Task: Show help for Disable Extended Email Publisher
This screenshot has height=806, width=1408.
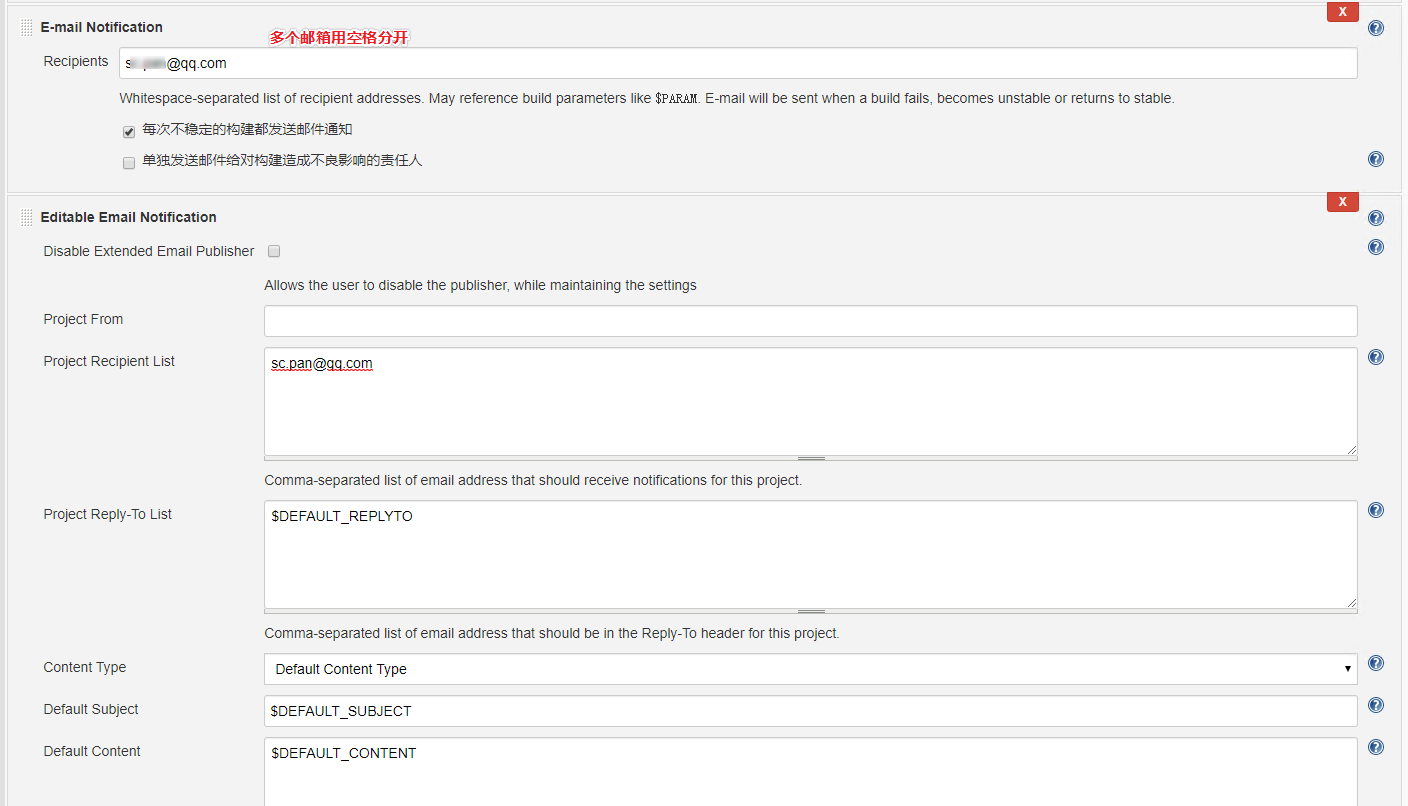Action: coord(1376,247)
